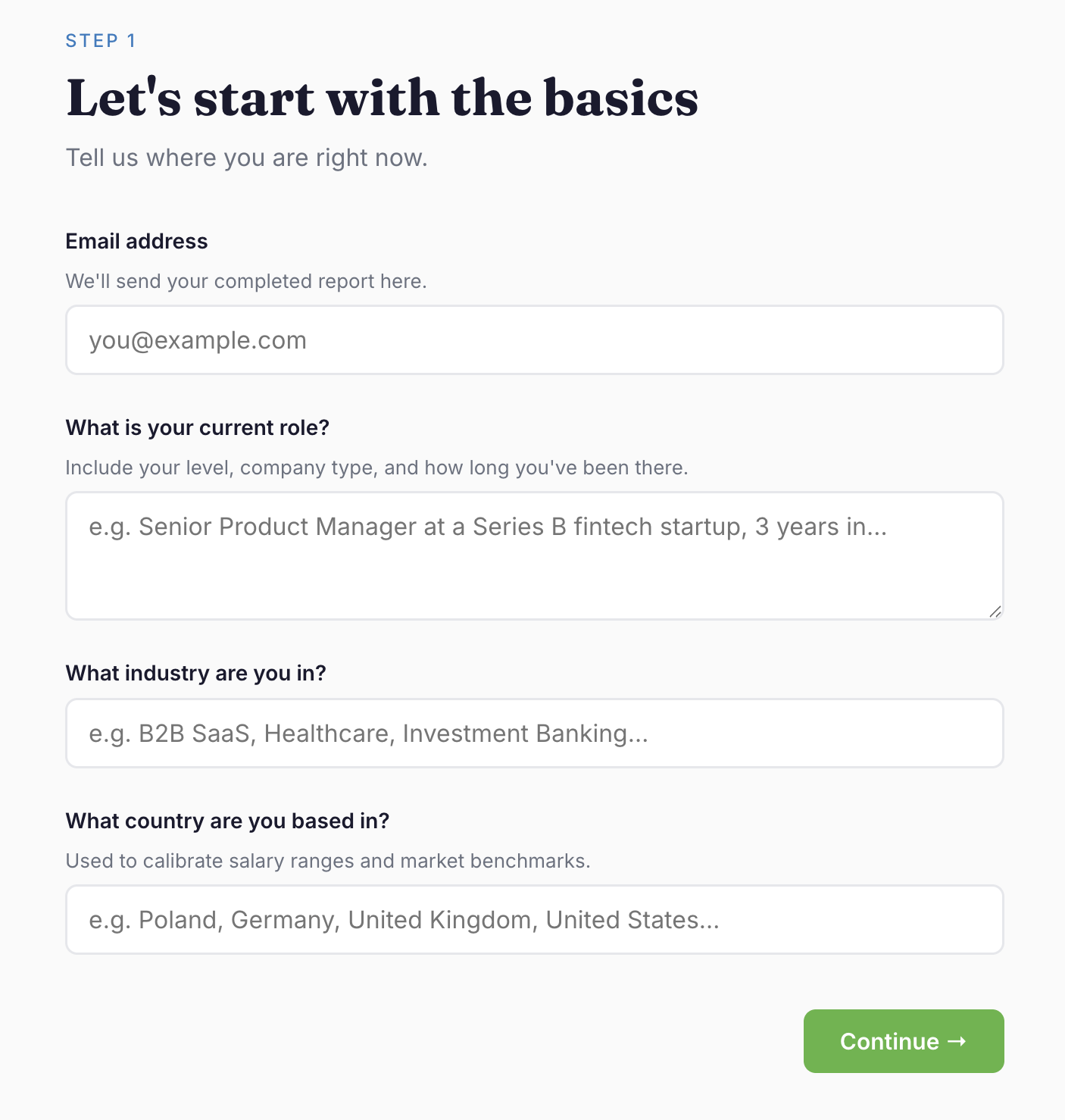Click the resize handle of role textarea

tap(995, 612)
